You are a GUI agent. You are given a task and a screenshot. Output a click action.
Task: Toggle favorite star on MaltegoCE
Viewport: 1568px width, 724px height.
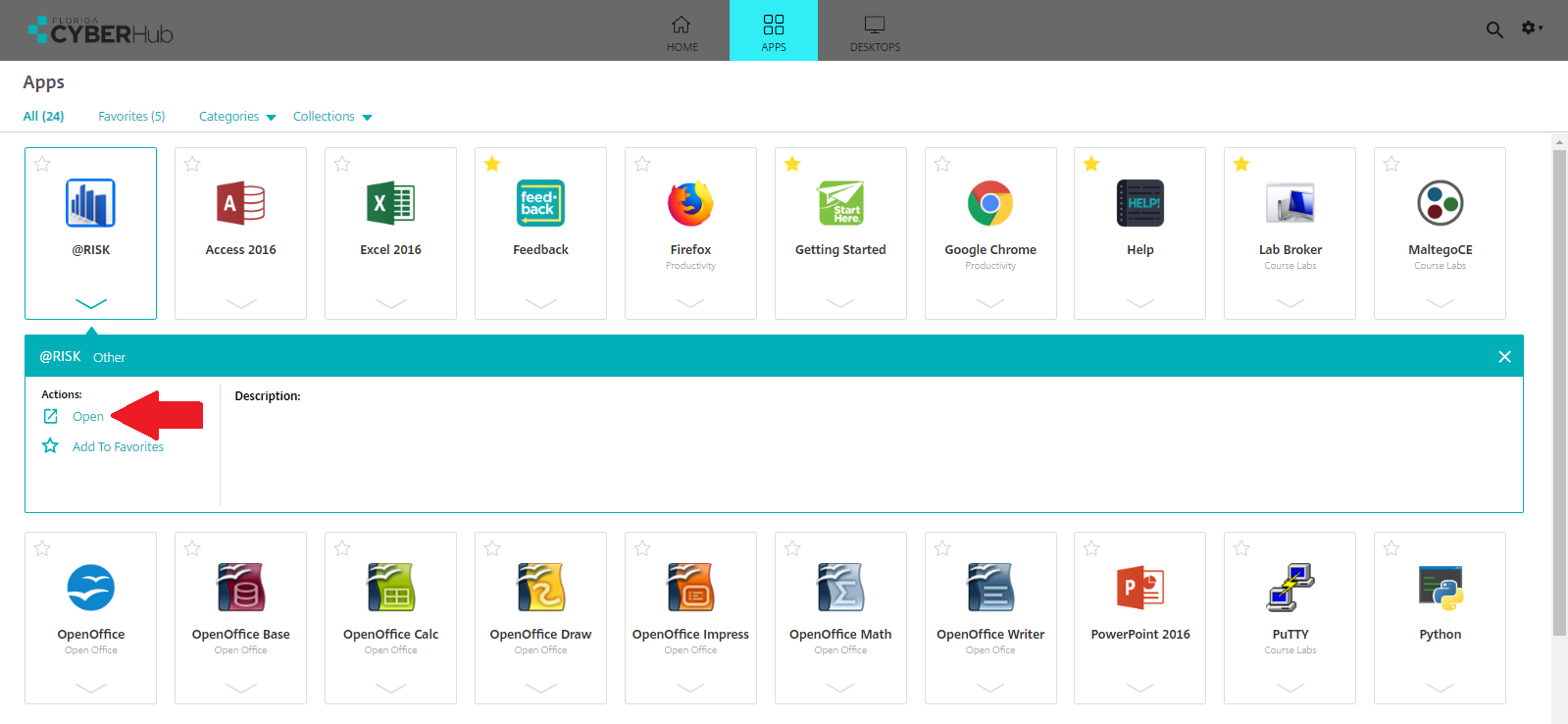point(1391,164)
